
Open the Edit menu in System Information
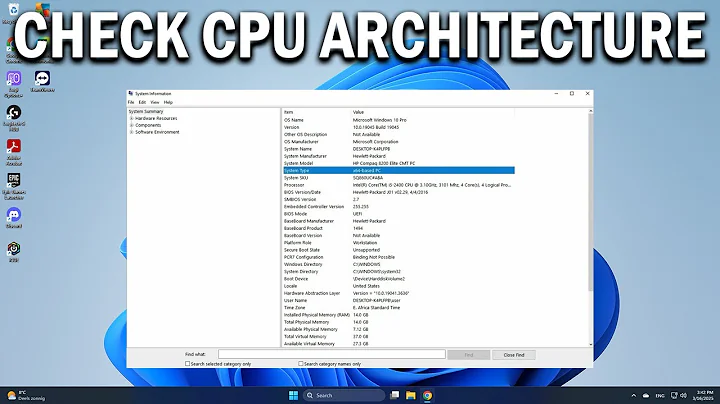(142, 102)
